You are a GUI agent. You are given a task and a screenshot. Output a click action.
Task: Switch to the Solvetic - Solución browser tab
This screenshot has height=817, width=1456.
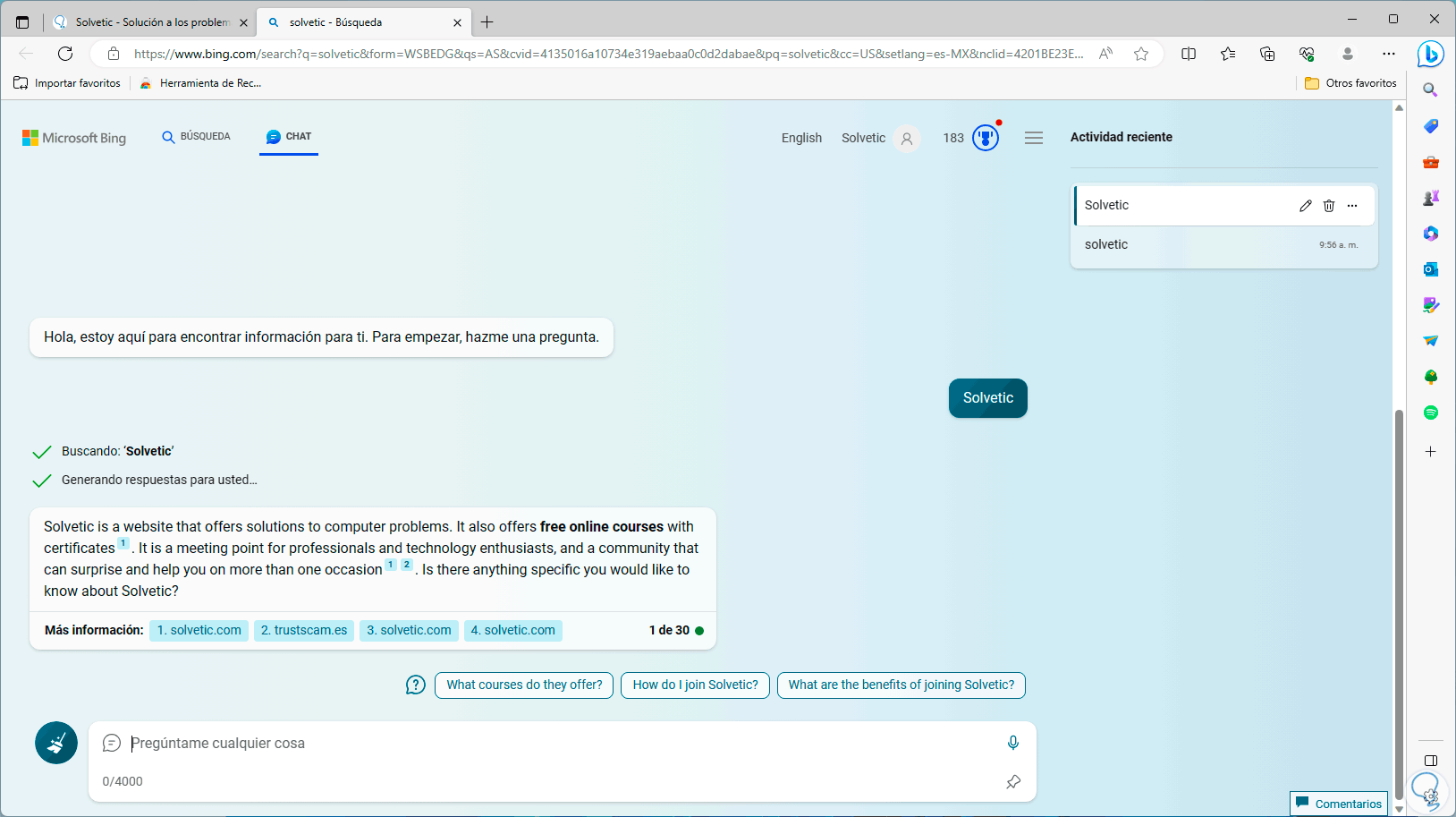150,22
